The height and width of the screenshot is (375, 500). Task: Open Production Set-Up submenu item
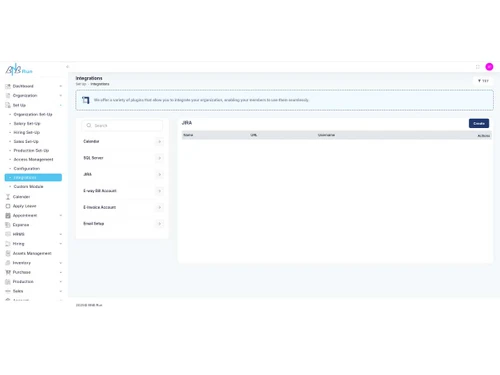pos(31,150)
